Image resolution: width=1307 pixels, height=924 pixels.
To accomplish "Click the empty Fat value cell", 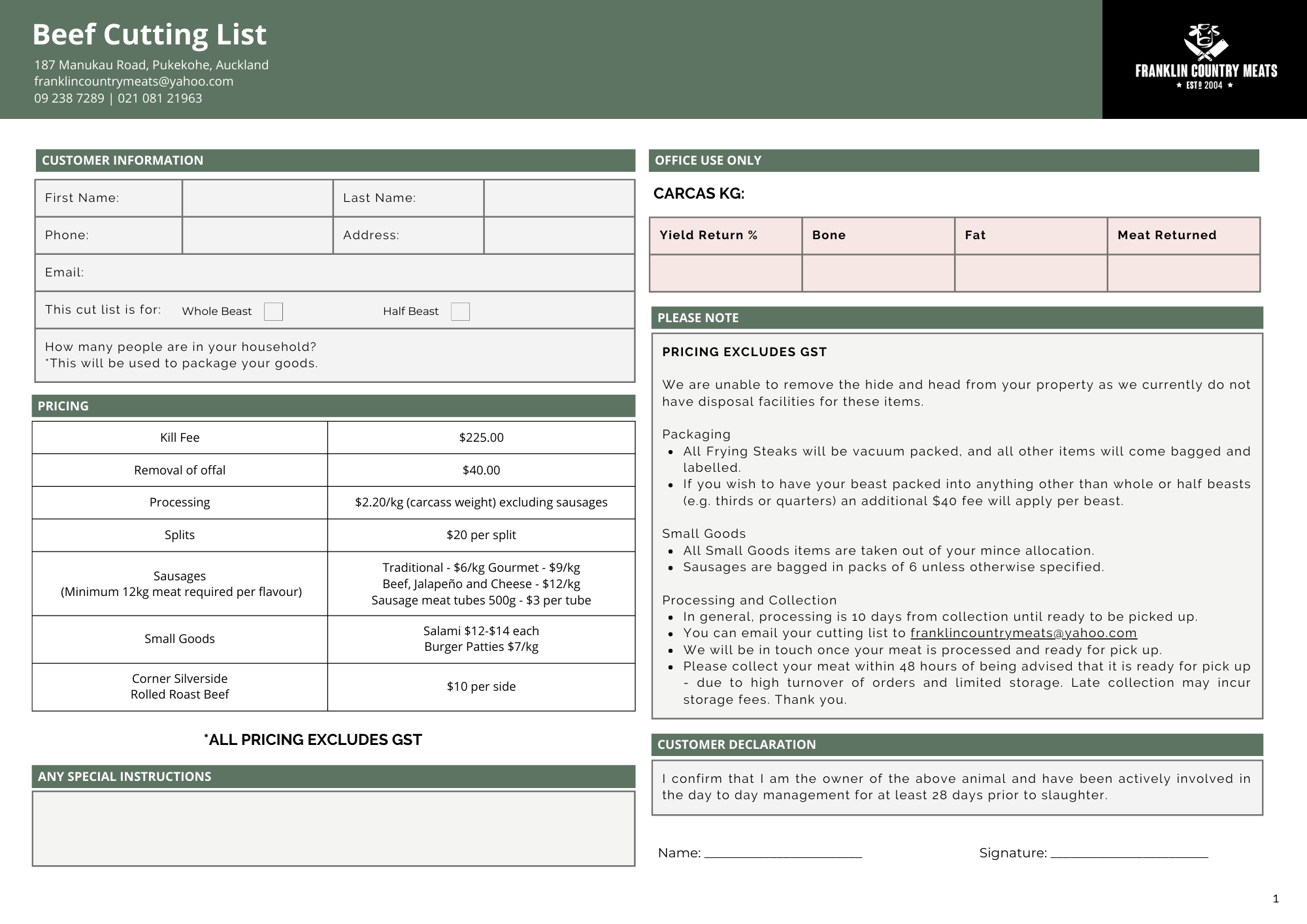I will click(x=1031, y=273).
